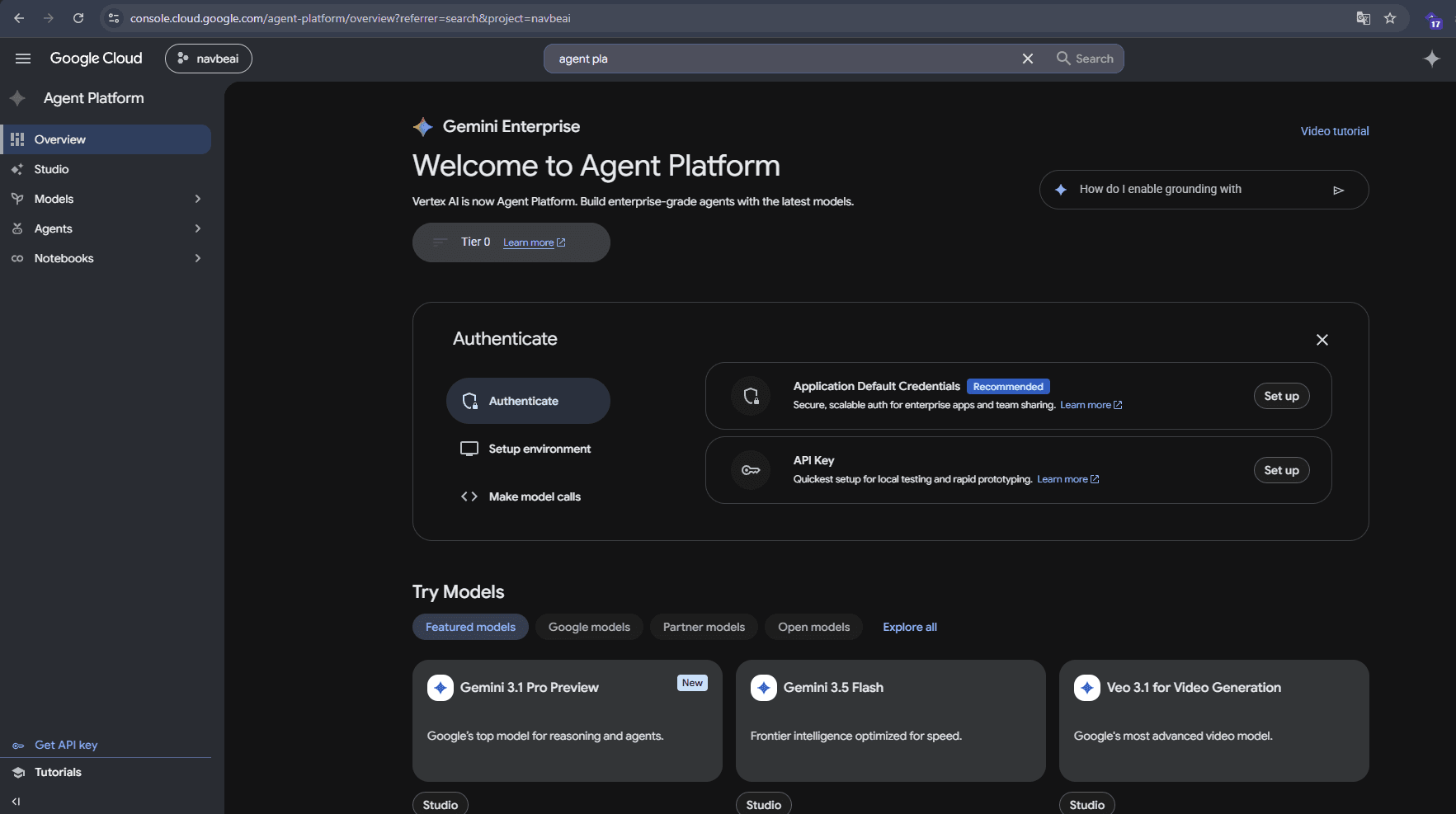
Task: Select the Featured models chip
Action: [x=470, y=627]
